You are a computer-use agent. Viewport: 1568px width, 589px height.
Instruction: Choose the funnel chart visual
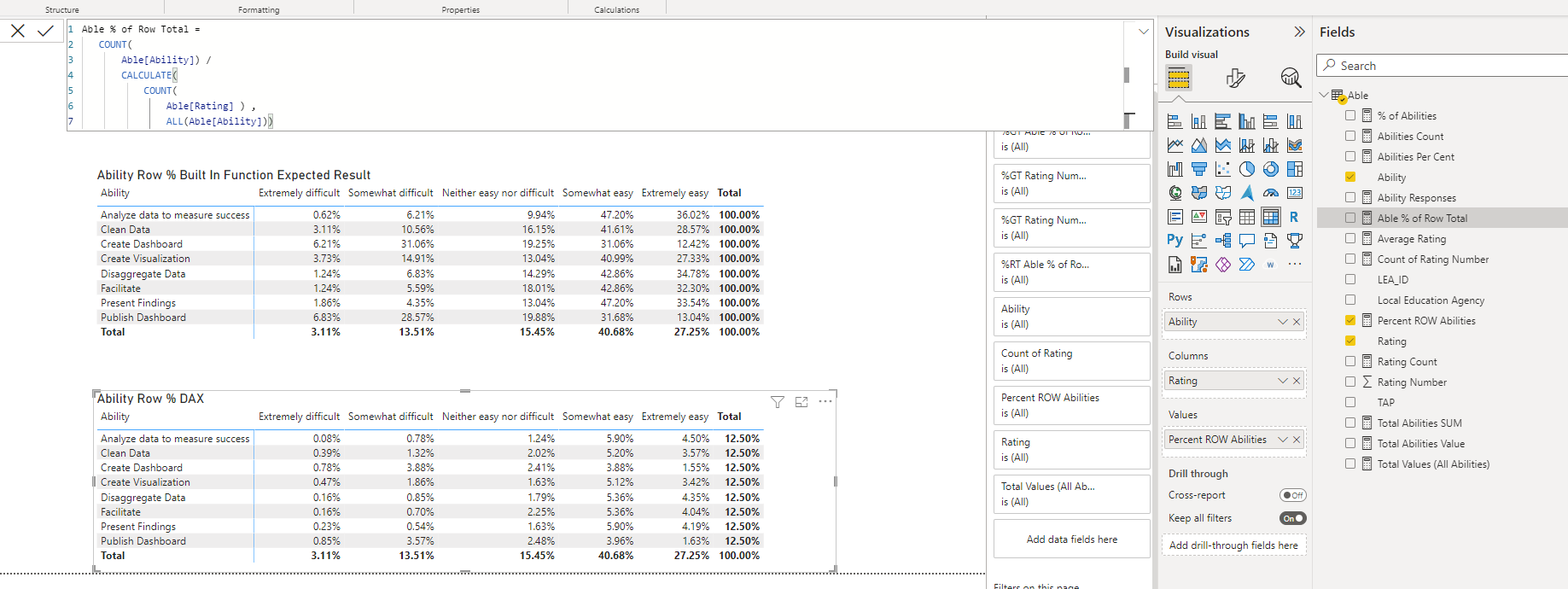1199,169
